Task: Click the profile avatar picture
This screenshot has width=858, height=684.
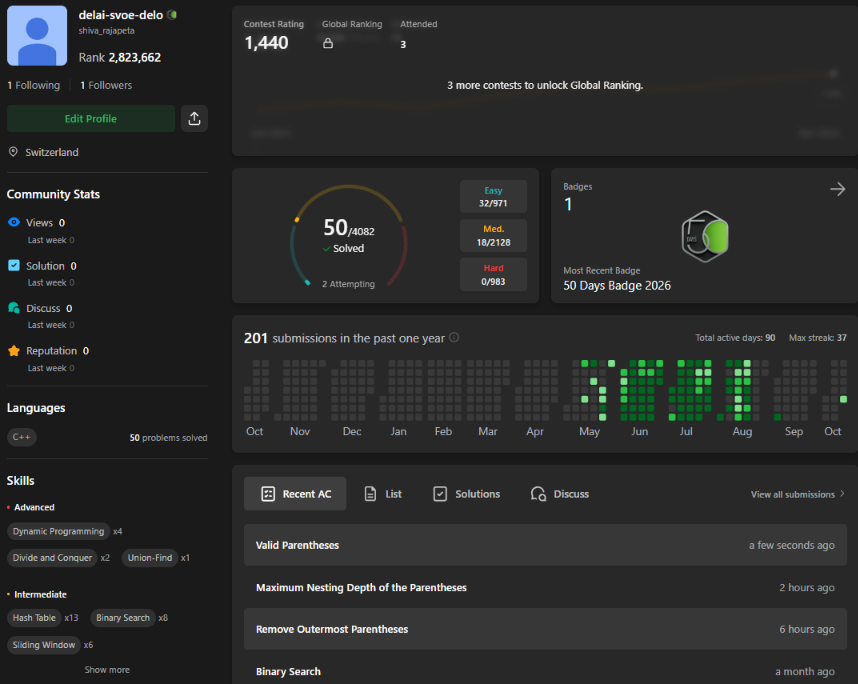Action: [37, 36]
